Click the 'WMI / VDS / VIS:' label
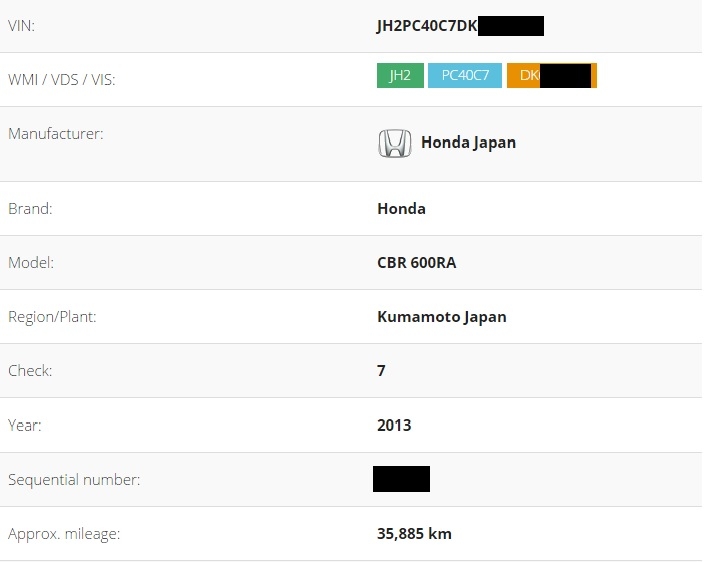This screenshot has height=562, width=715. point(62,80)
